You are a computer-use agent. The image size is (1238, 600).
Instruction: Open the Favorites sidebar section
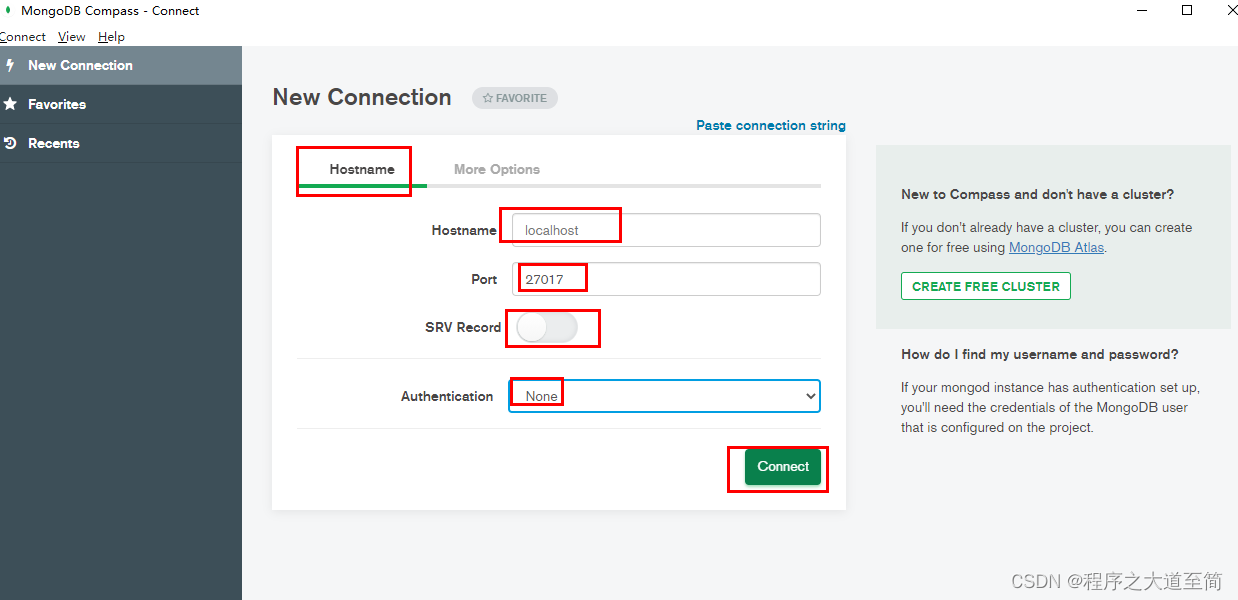point(121,104)
